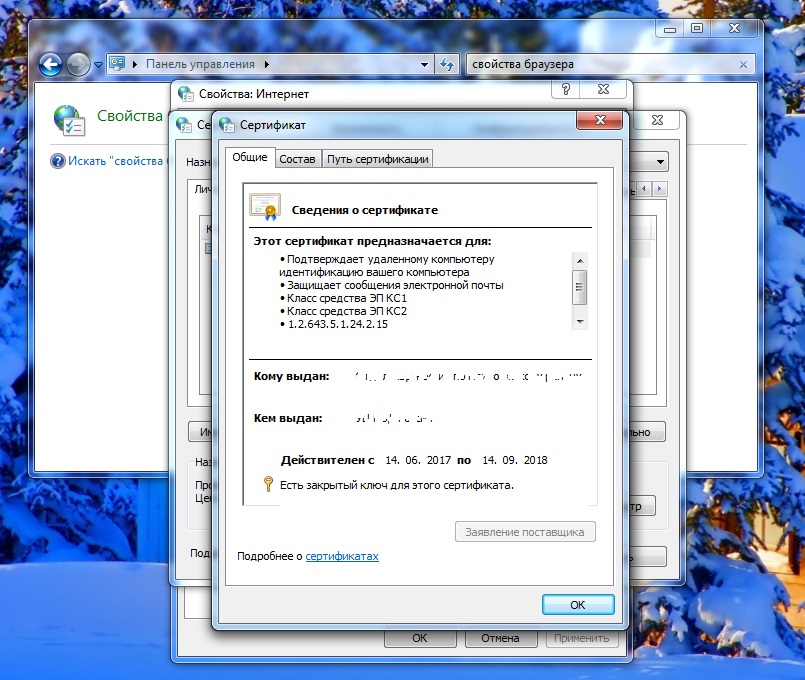Click the purposes list scrollbar down arrow

[x=579, y=321]
